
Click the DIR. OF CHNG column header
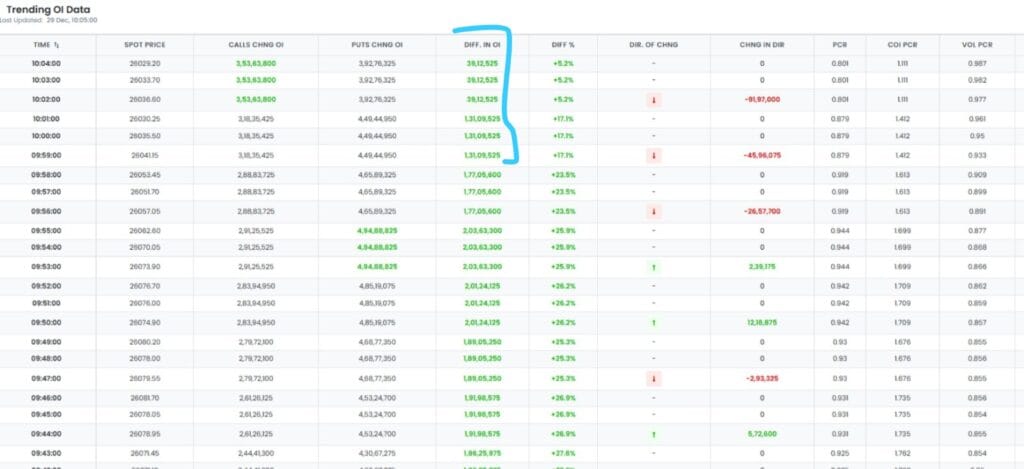(x=653, y=45)
